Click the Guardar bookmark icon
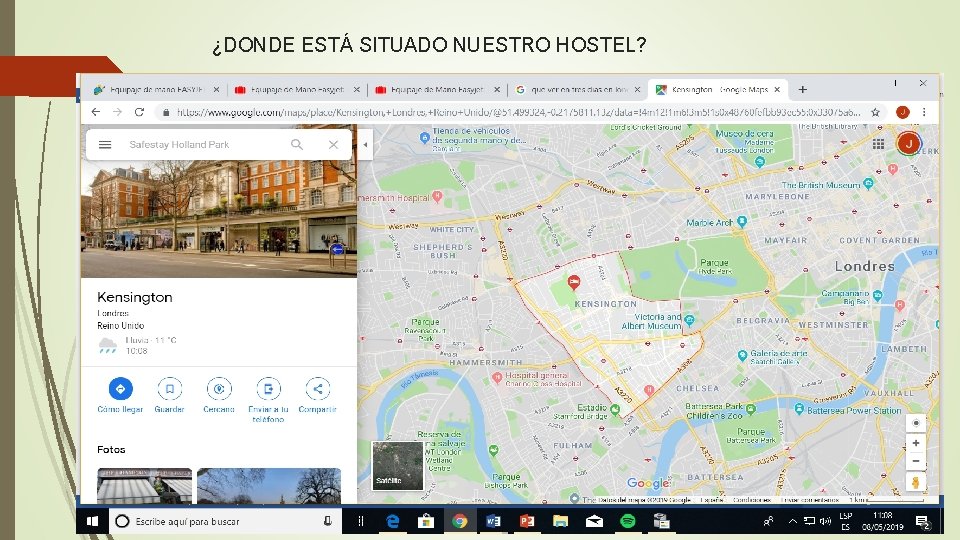Viewport: 960px width, 540px height. (x=170, y=388)
